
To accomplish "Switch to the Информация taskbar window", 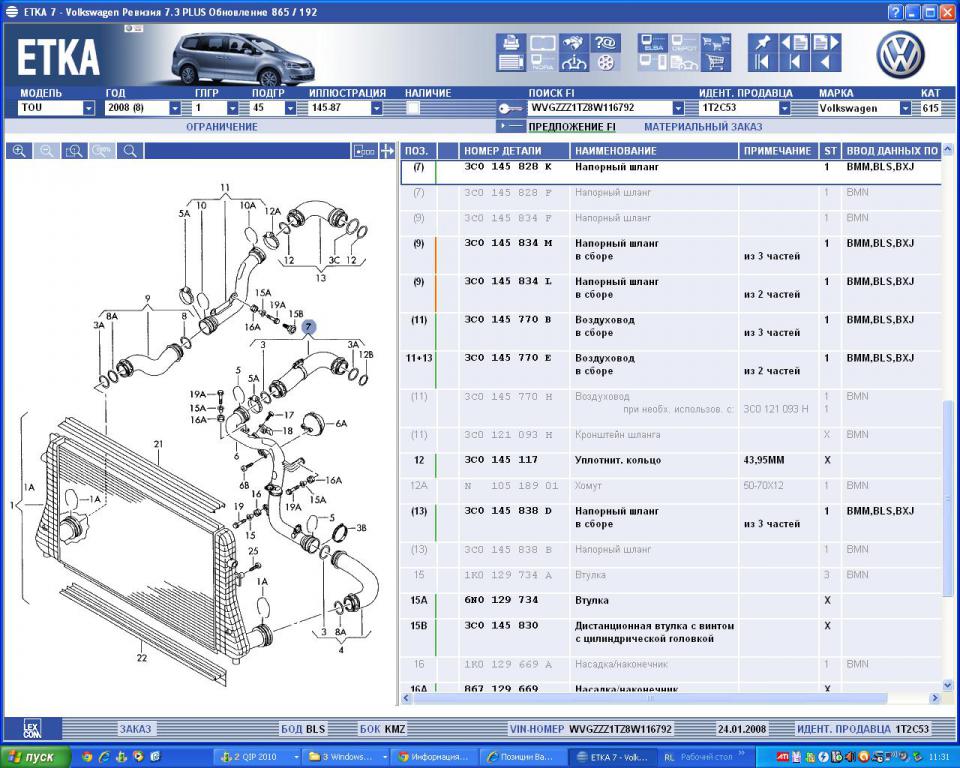I will [x=433, y=757].
